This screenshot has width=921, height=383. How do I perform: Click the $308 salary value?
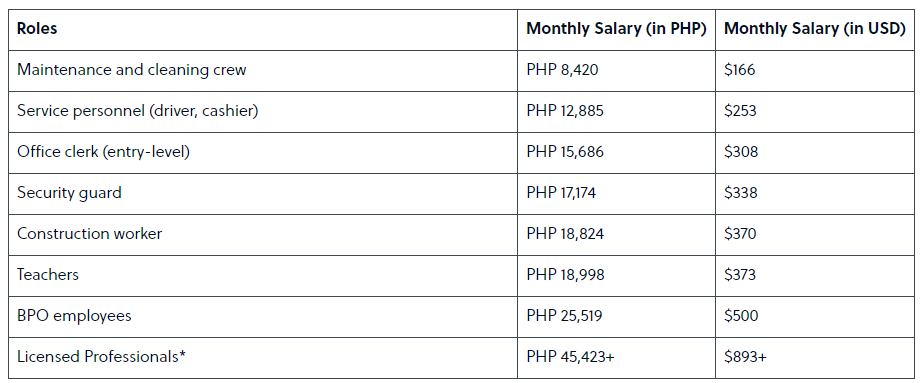pos(741,152)
